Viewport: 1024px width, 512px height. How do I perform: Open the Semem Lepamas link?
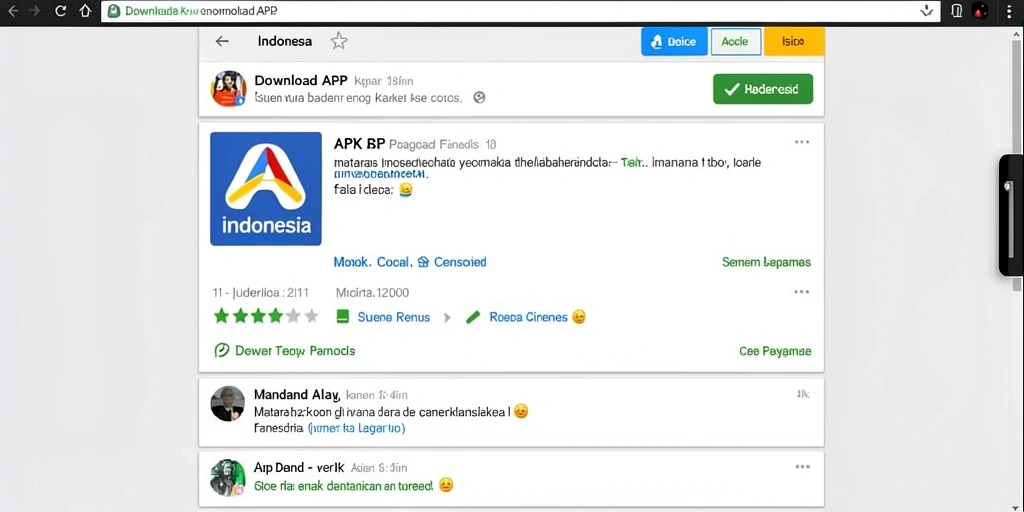pos(766,262)
